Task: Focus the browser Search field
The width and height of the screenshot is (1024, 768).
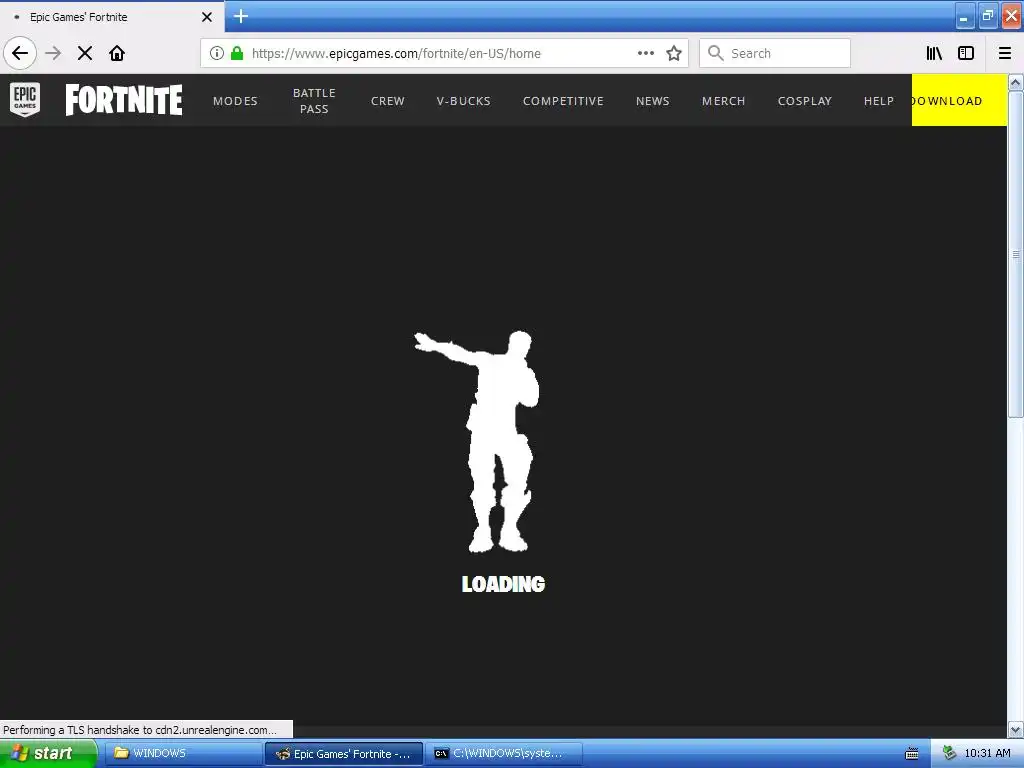Action: pos(775,53)
